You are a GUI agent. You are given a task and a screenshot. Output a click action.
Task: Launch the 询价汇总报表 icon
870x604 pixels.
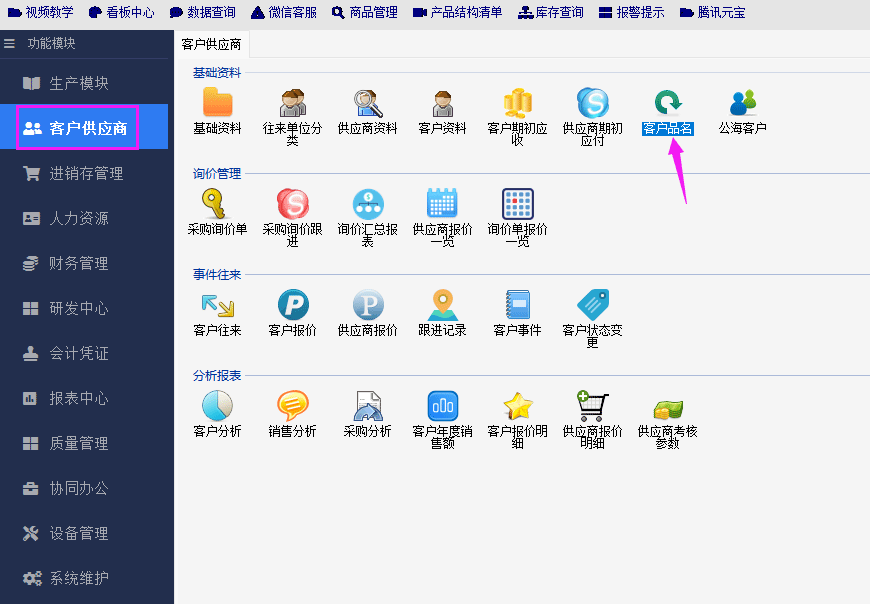click(367, 204)
